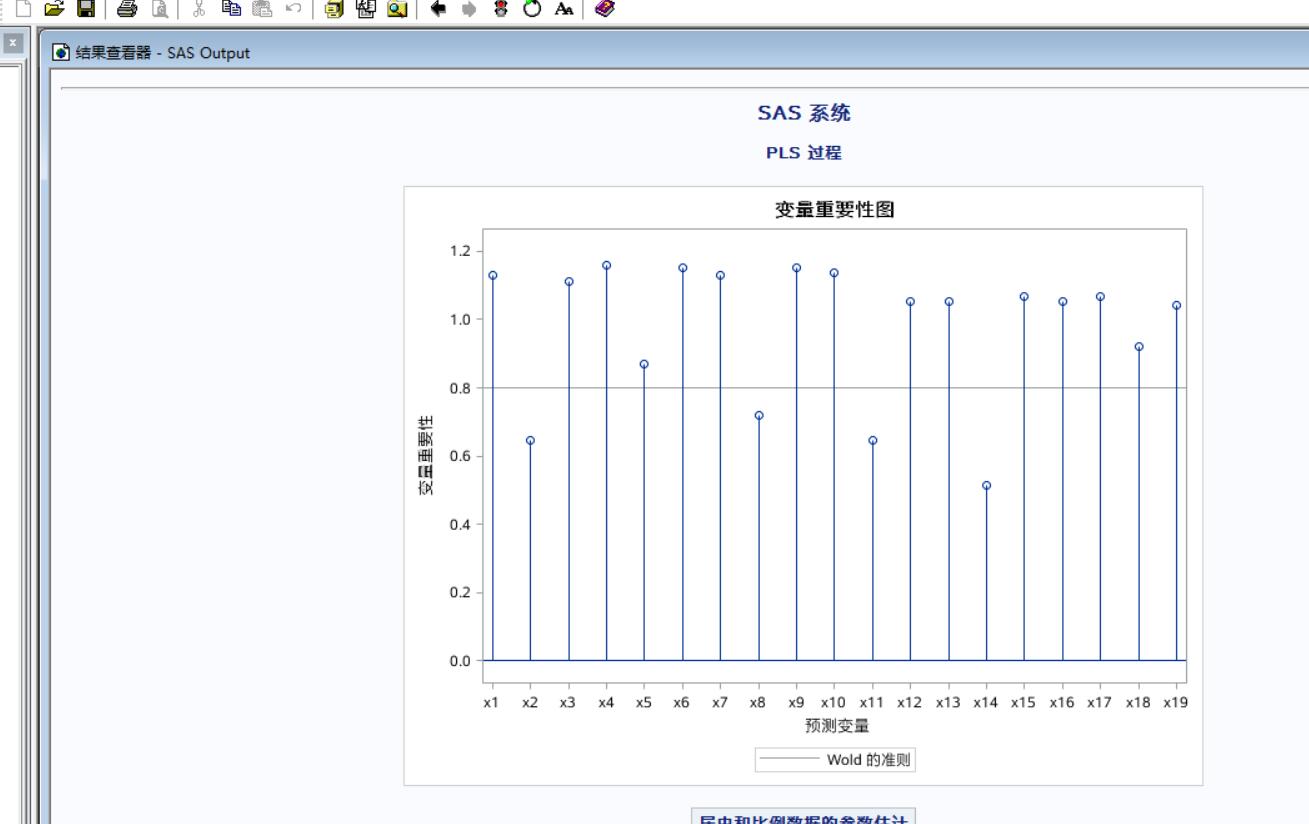Viewport: 1309px width, 824px height.
Task: Click the Paste clipboard icon
Action: pyautogui.click(x=262, y=9)
